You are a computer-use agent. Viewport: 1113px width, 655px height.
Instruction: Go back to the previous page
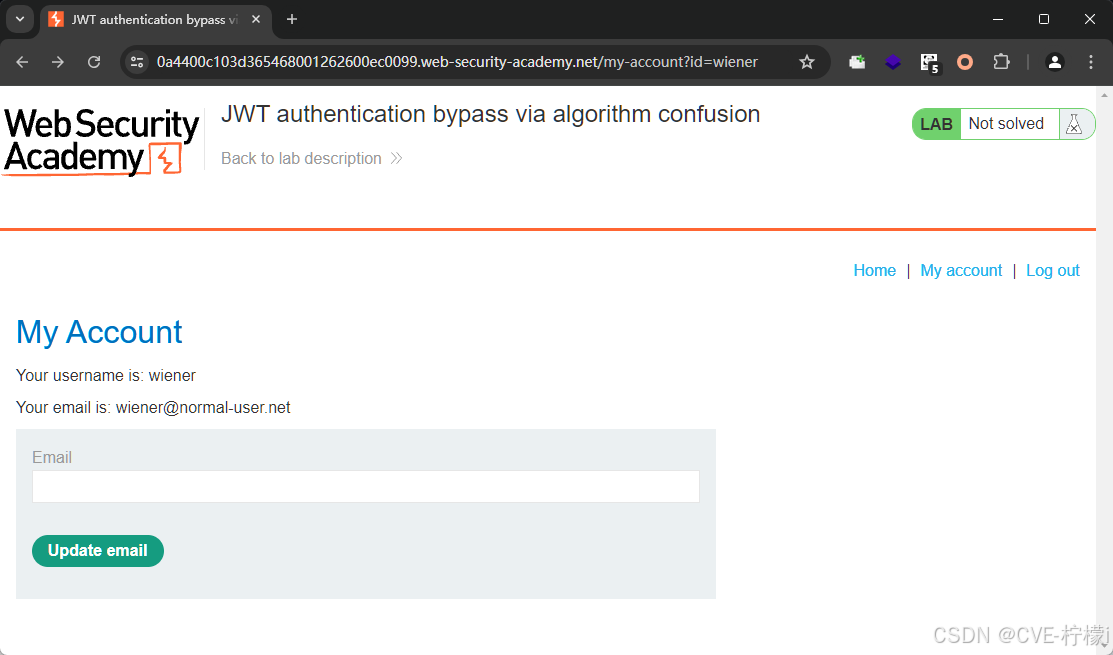[22, 62]
